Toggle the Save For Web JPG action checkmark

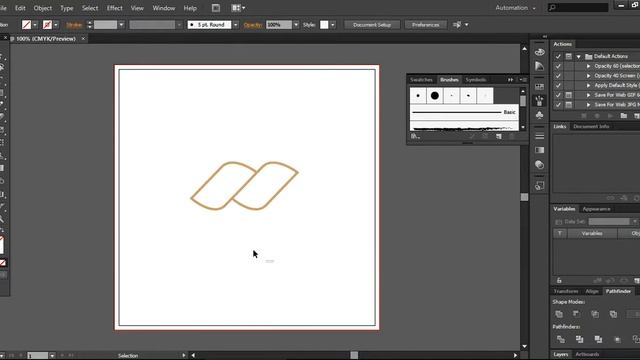pyautogui.click(x=558, y=105)
